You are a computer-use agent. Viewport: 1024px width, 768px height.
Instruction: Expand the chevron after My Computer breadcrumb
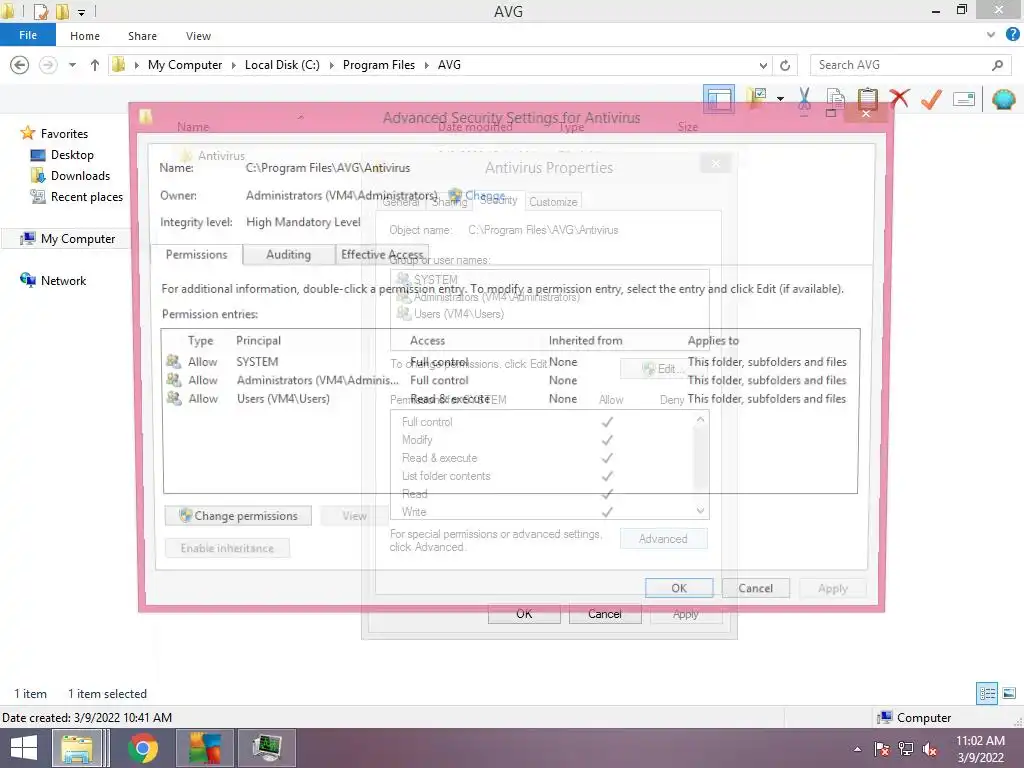[234, 65]
